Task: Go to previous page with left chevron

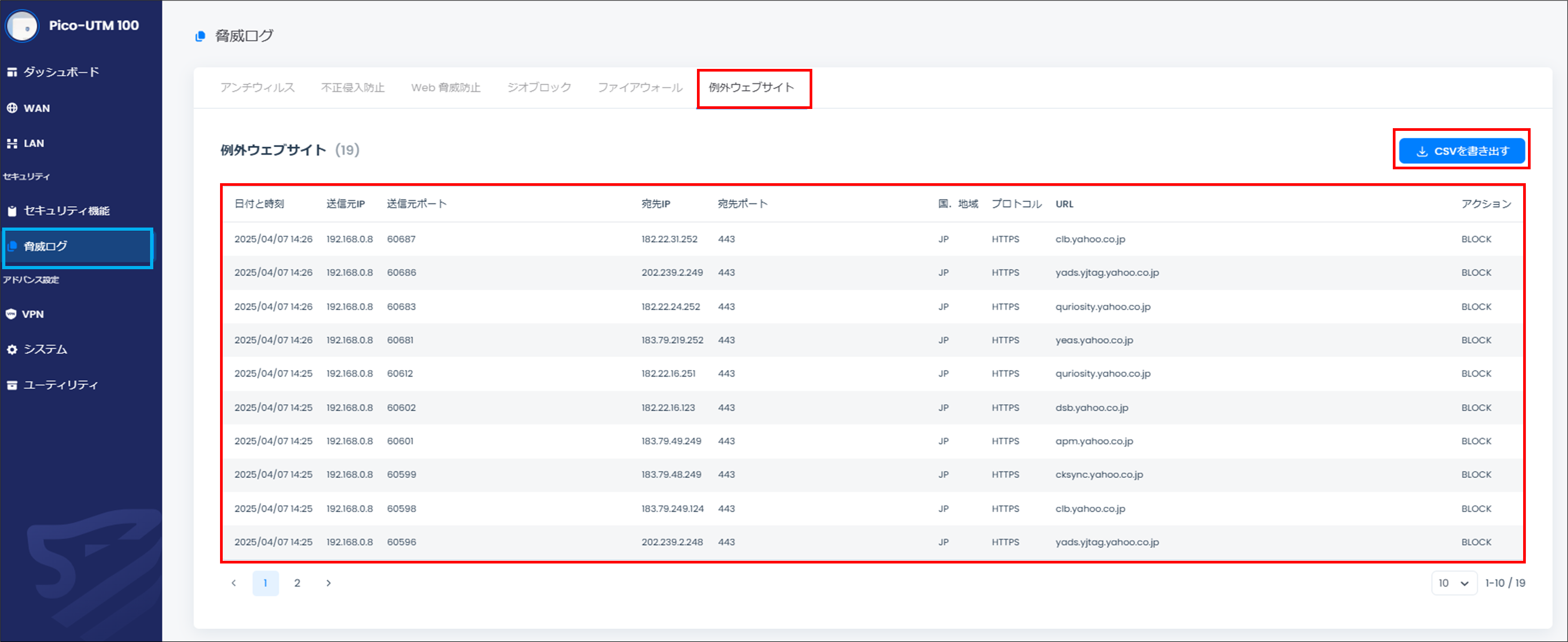Action: tap(234, 583)
